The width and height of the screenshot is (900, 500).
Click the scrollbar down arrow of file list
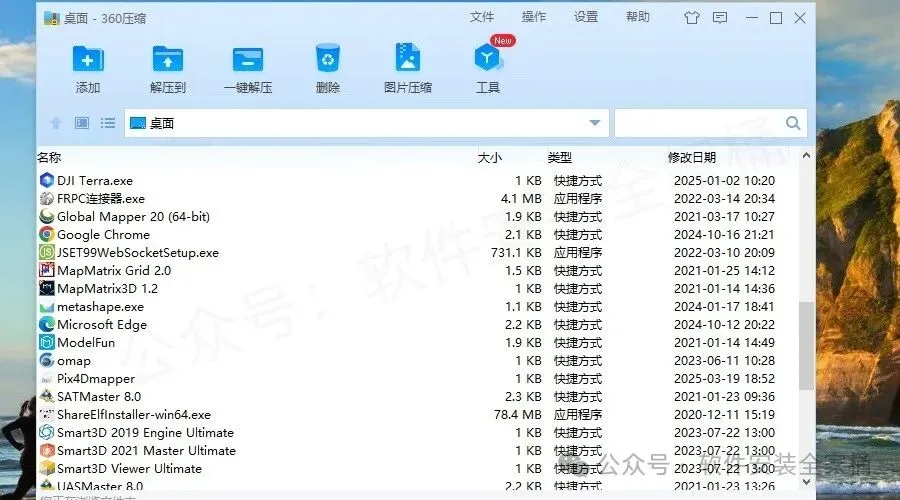pyautogui.click(x=806, y=482)
